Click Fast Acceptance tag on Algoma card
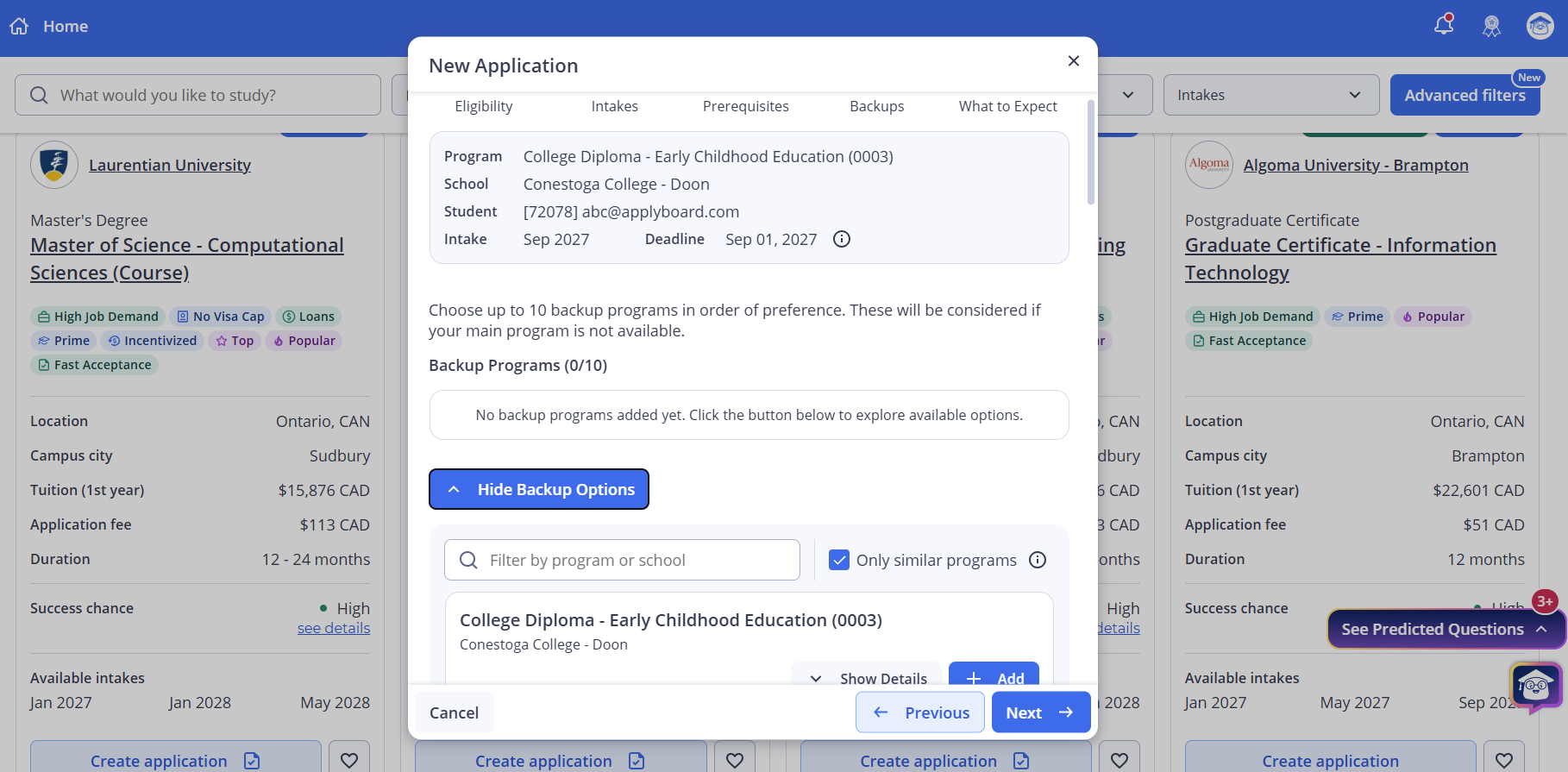 coord(1249,341)
